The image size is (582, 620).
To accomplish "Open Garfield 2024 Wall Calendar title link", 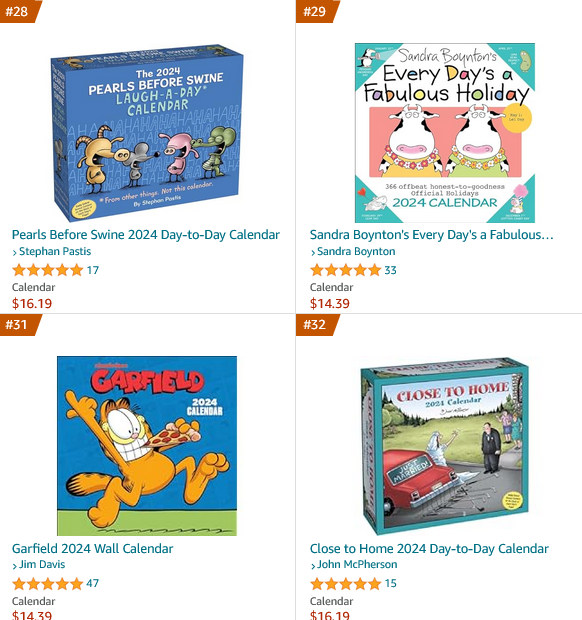I will [x=93, y=548].
